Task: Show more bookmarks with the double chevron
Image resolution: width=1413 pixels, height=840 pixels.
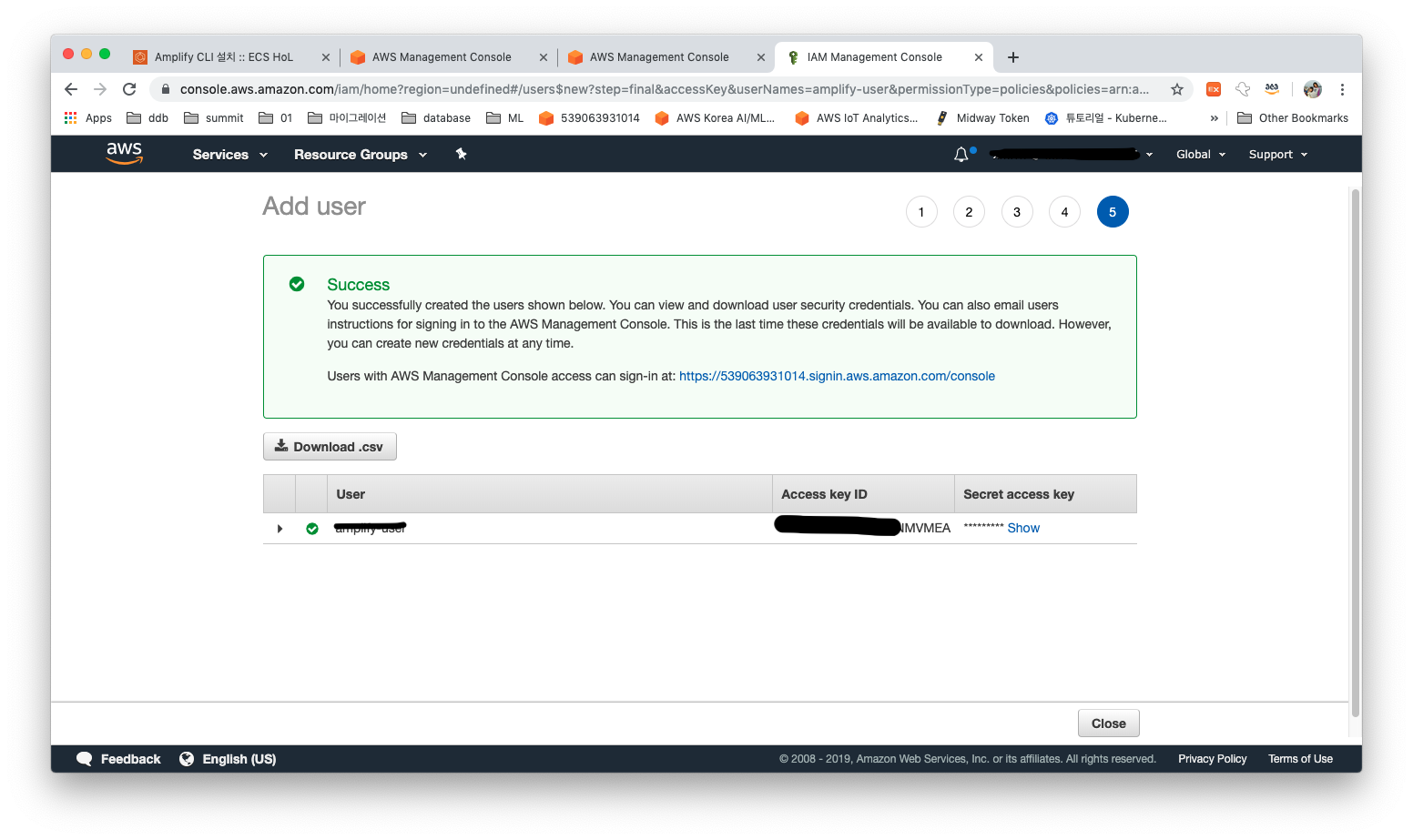Action: [1214, 118]
